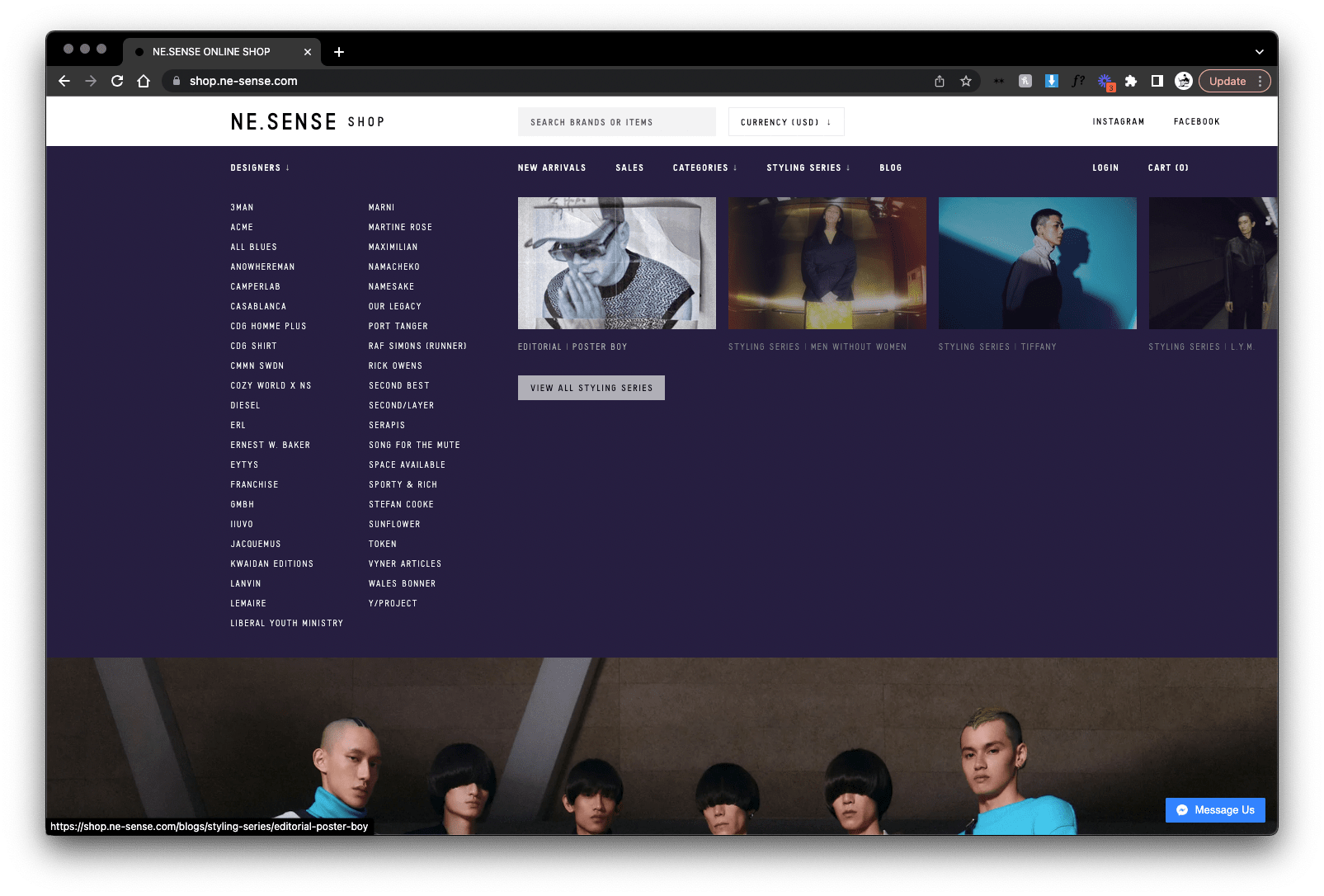
Task: Go to browser home icon
Action: point(144,81)
